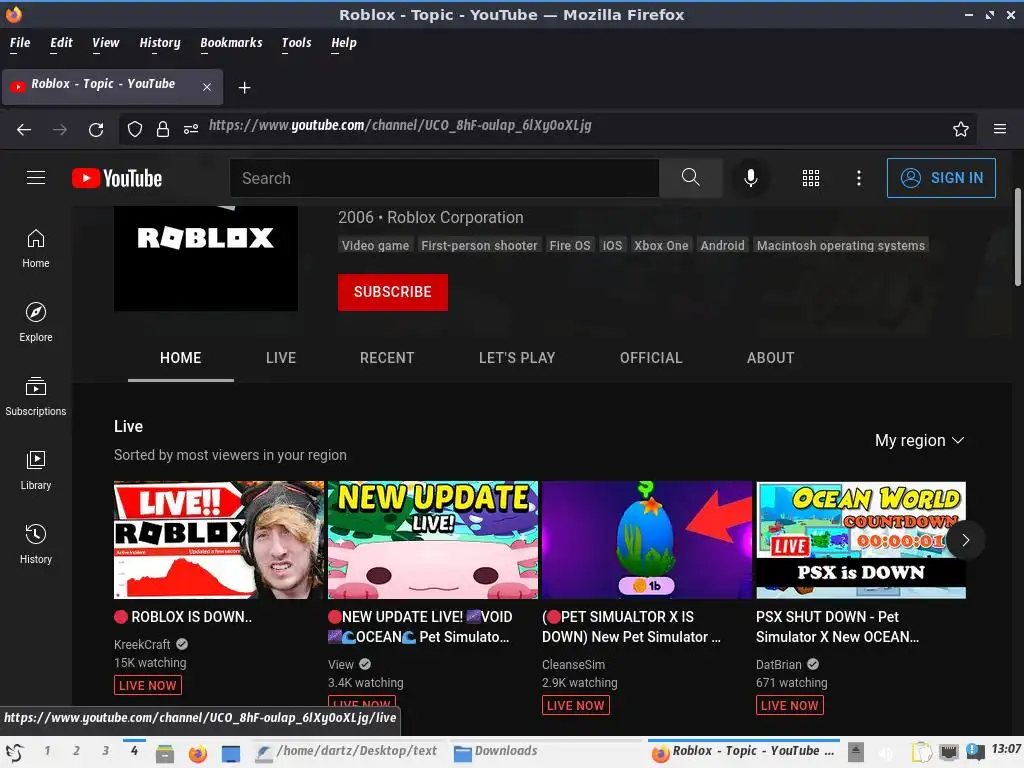
Task: Click the address bar URL
Action: coord(400,125)
